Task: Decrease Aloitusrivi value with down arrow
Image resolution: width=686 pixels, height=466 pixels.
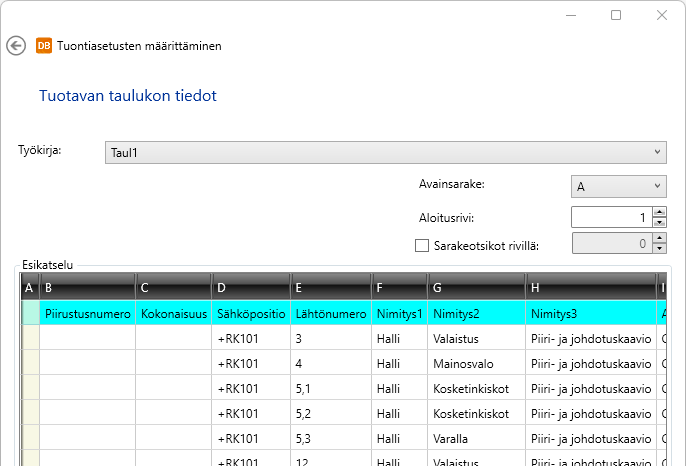Action: [659, 222]
